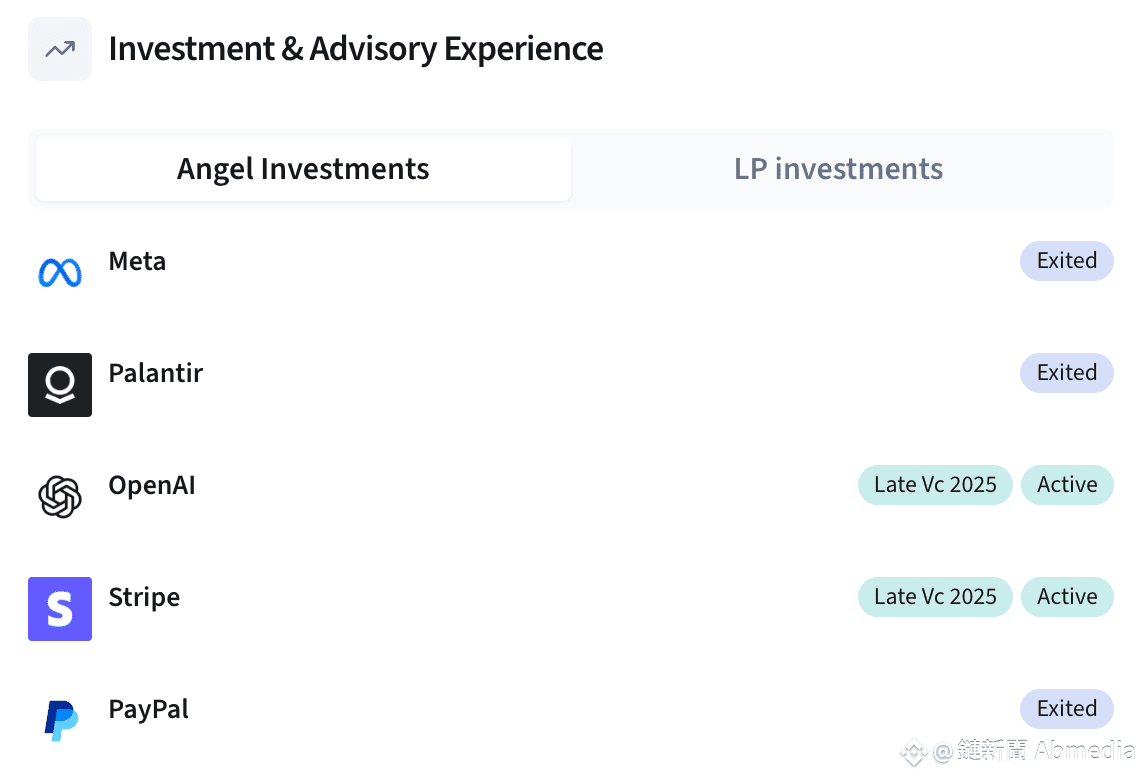
Task: Open the Meta company name link
Action: pyautogui.click(x=137, y=261)
